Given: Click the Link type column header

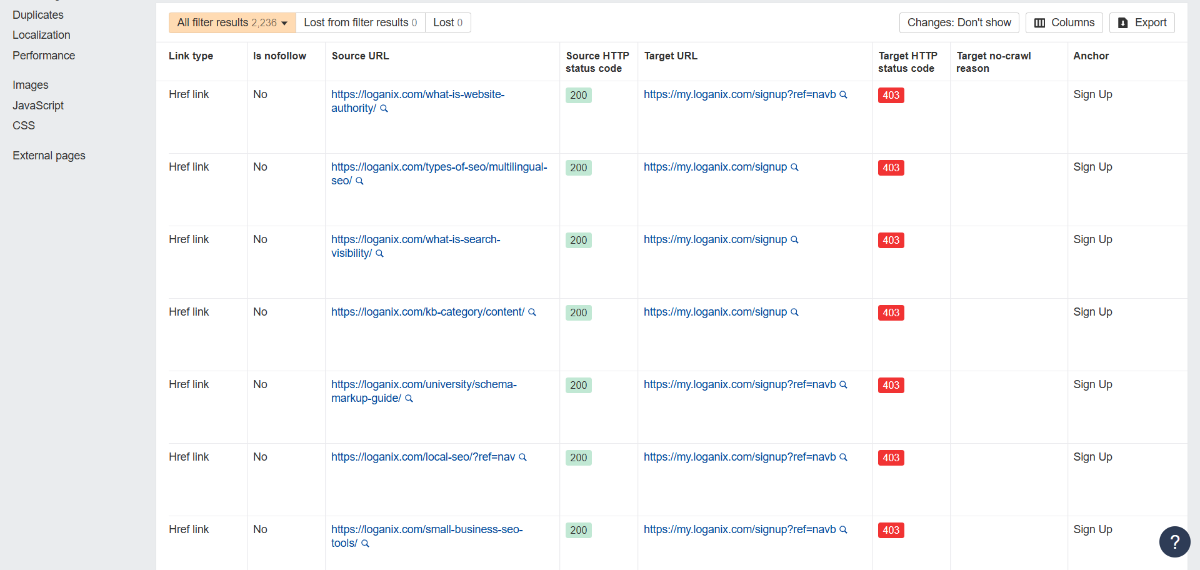Looking at the screenshot, I should 191,56.
